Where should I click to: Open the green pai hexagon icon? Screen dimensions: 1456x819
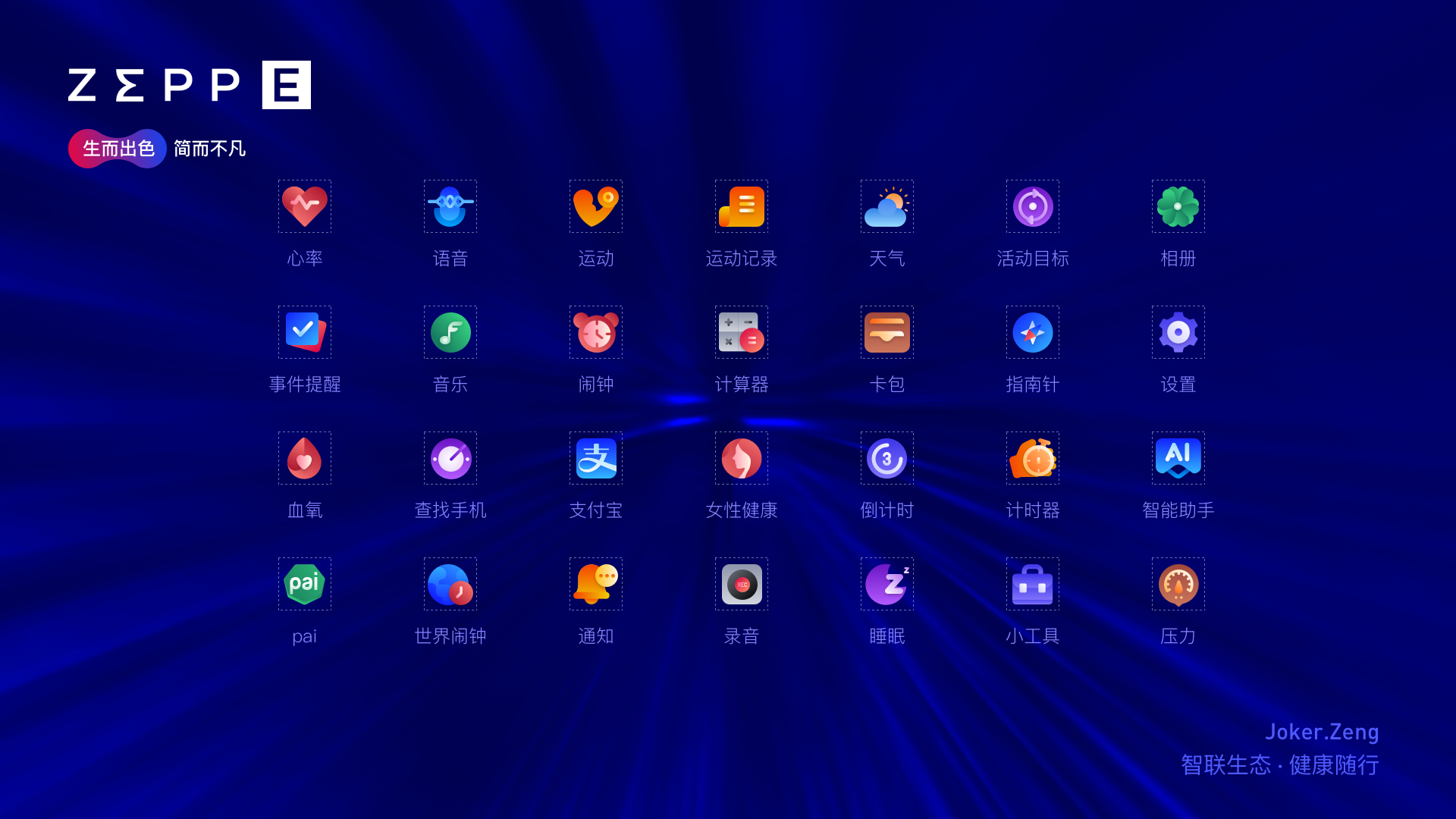coord(305,584)
